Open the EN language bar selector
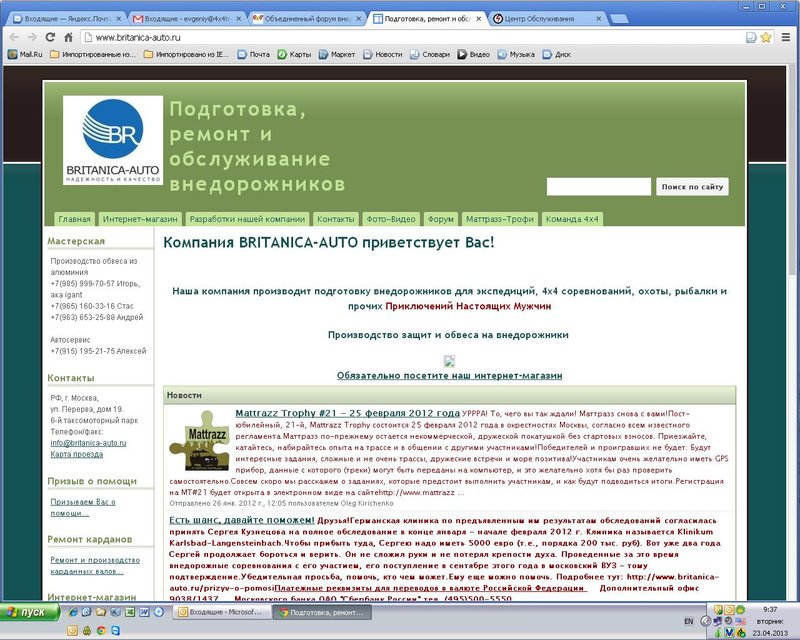Viewport: 800px width, 640px height. tap(689, 621)
